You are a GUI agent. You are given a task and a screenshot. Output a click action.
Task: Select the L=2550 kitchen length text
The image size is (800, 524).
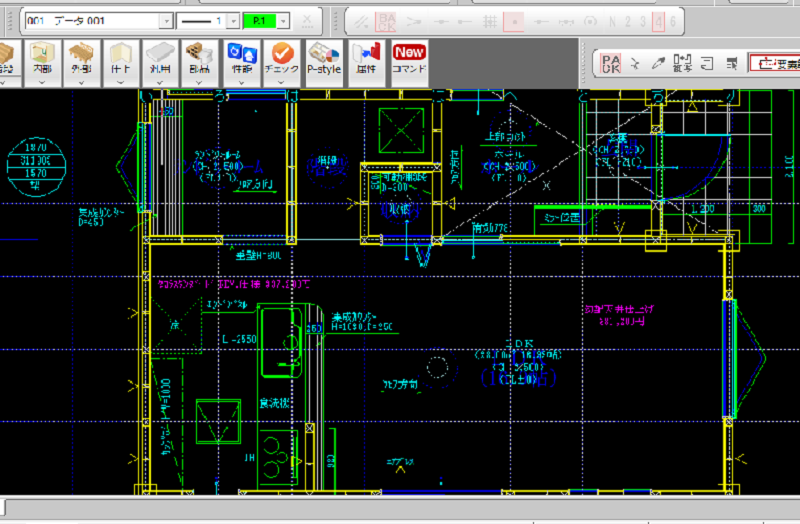[240, 339]
